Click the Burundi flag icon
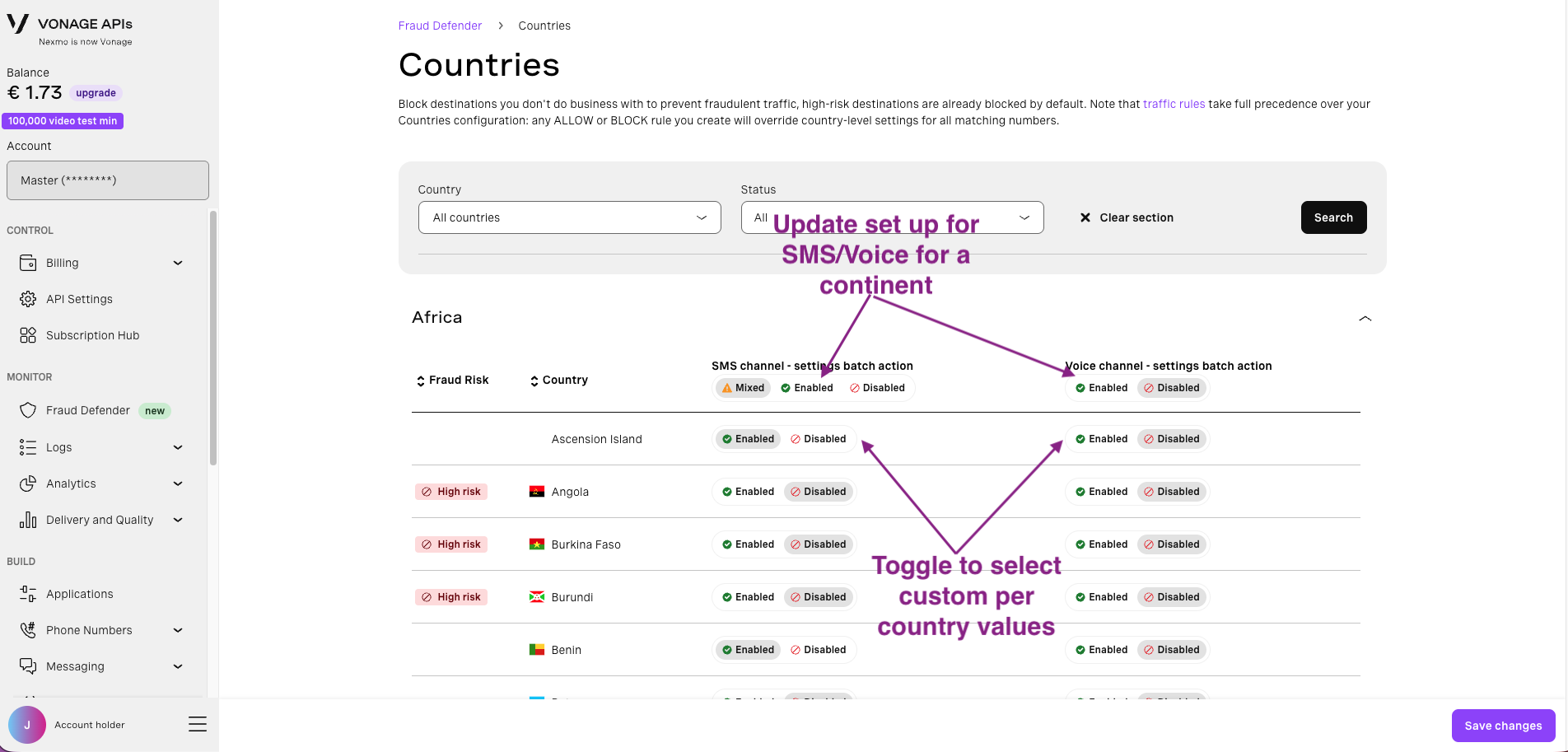The height and width of the screenshot is (752, 1568). click(x=537, y=597)
